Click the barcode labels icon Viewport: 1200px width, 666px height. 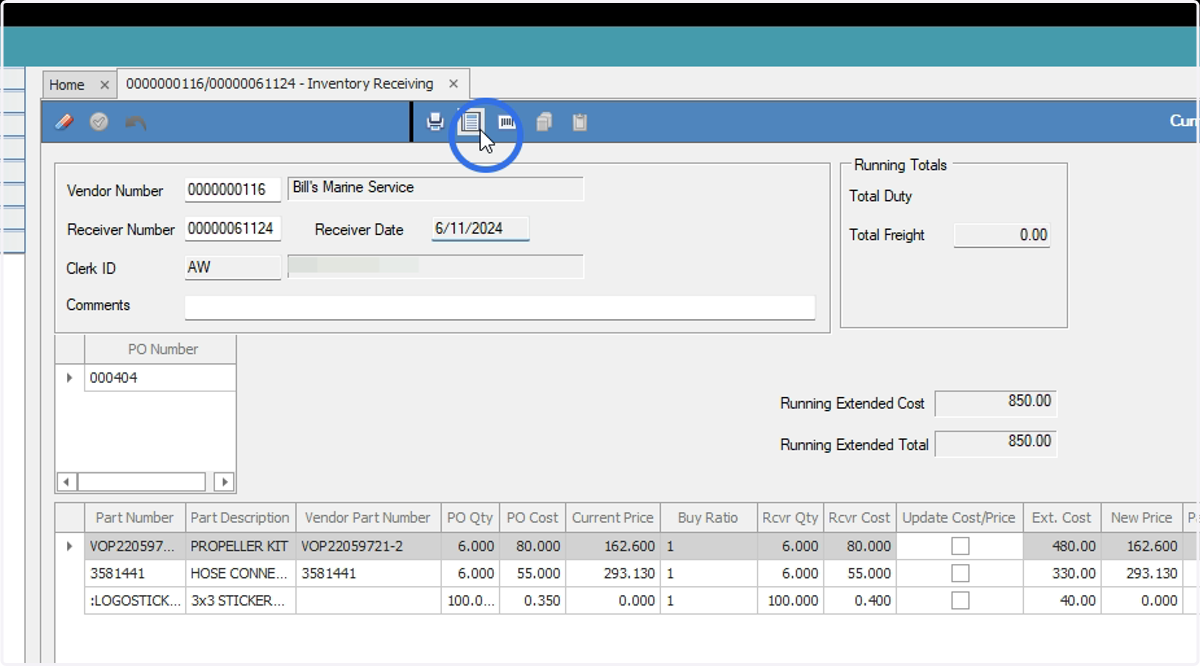tap(507, 122)
